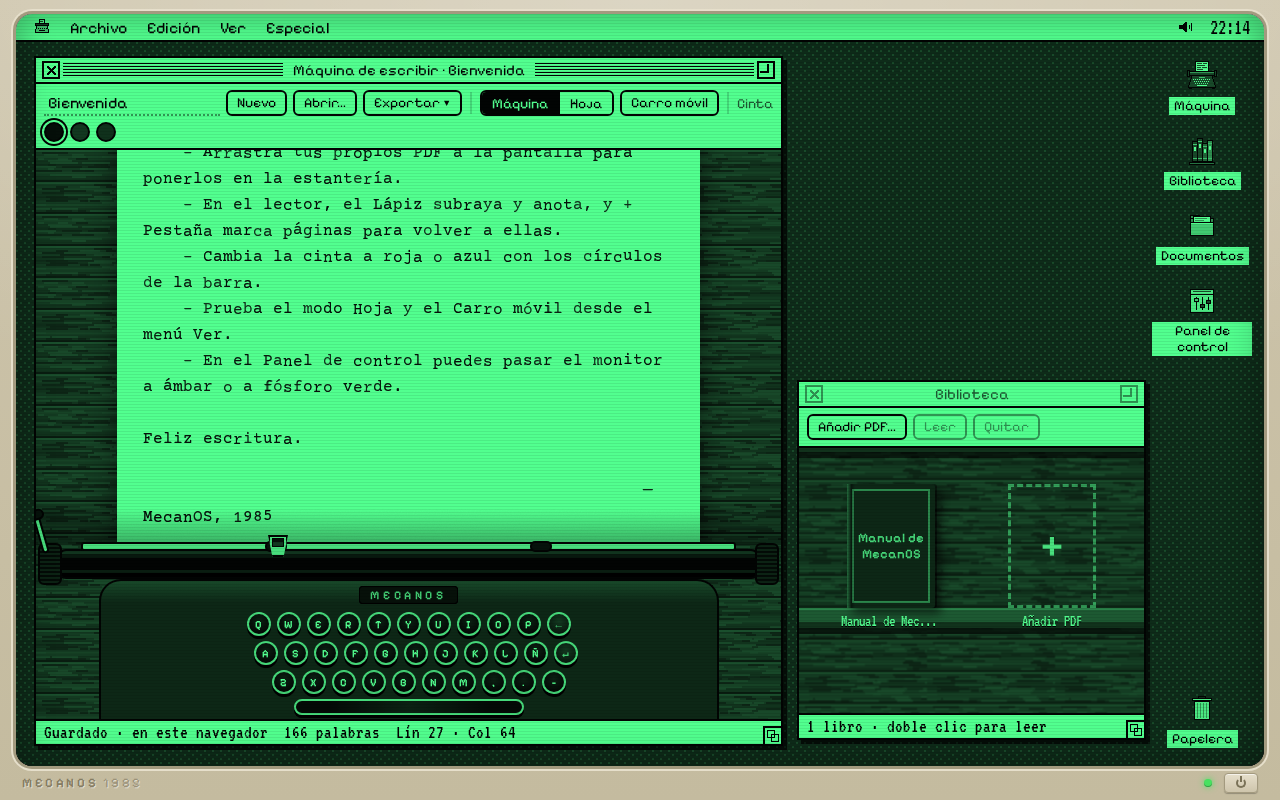Click the Leer button in Biblioteca
The width and height of the screenshot is (1280, 800).
click(940, 427)
